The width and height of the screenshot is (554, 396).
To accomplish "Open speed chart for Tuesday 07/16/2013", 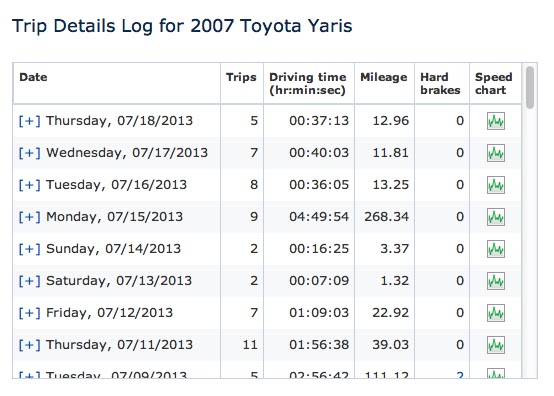I will pyautogui.click(x=496, y=185).
